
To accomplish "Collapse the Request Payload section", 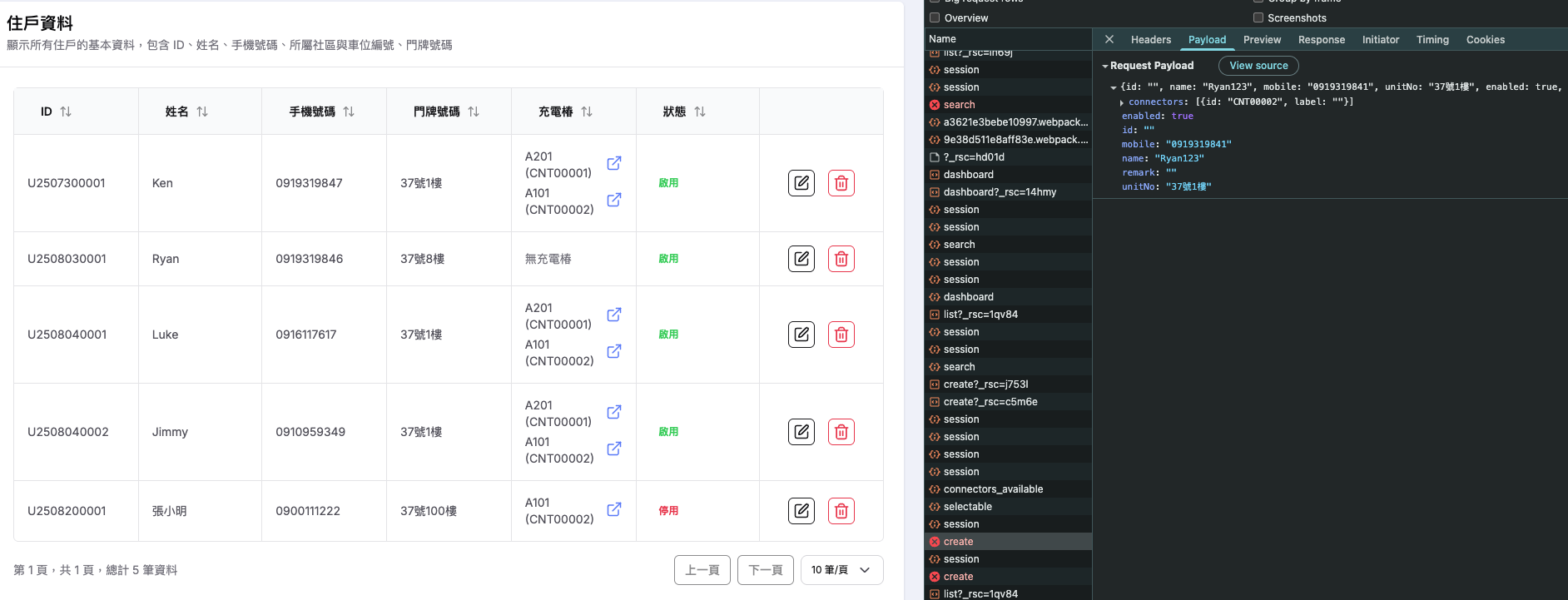I will tap(1105, 66).
